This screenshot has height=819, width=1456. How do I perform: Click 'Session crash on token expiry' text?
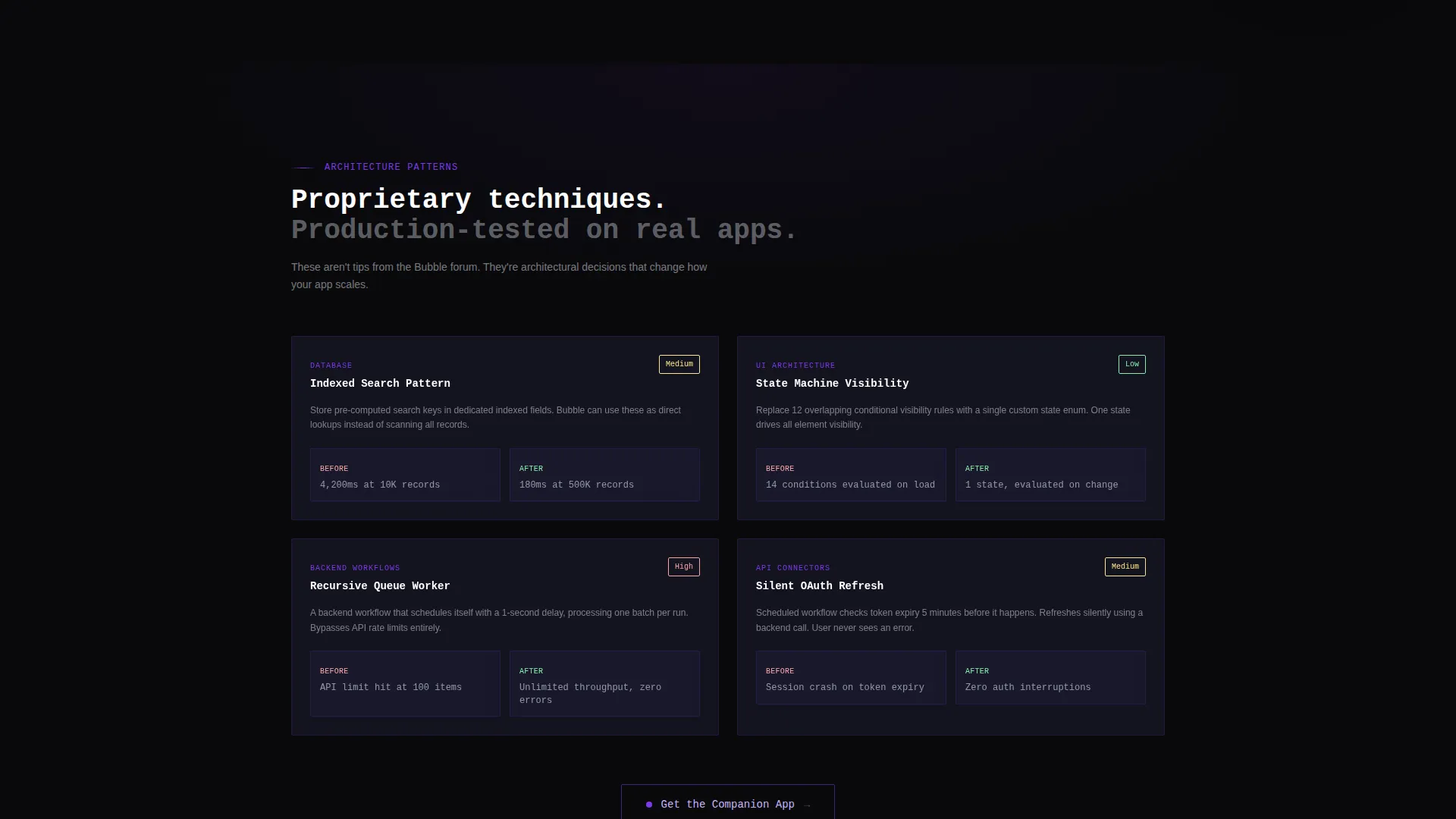(x=845, y=688)
